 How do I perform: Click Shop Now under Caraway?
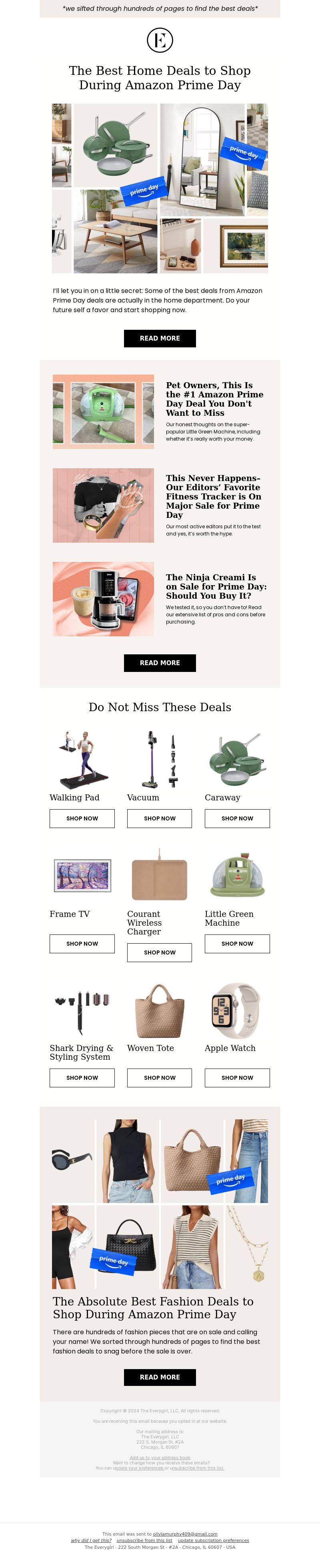coord(237,818)
